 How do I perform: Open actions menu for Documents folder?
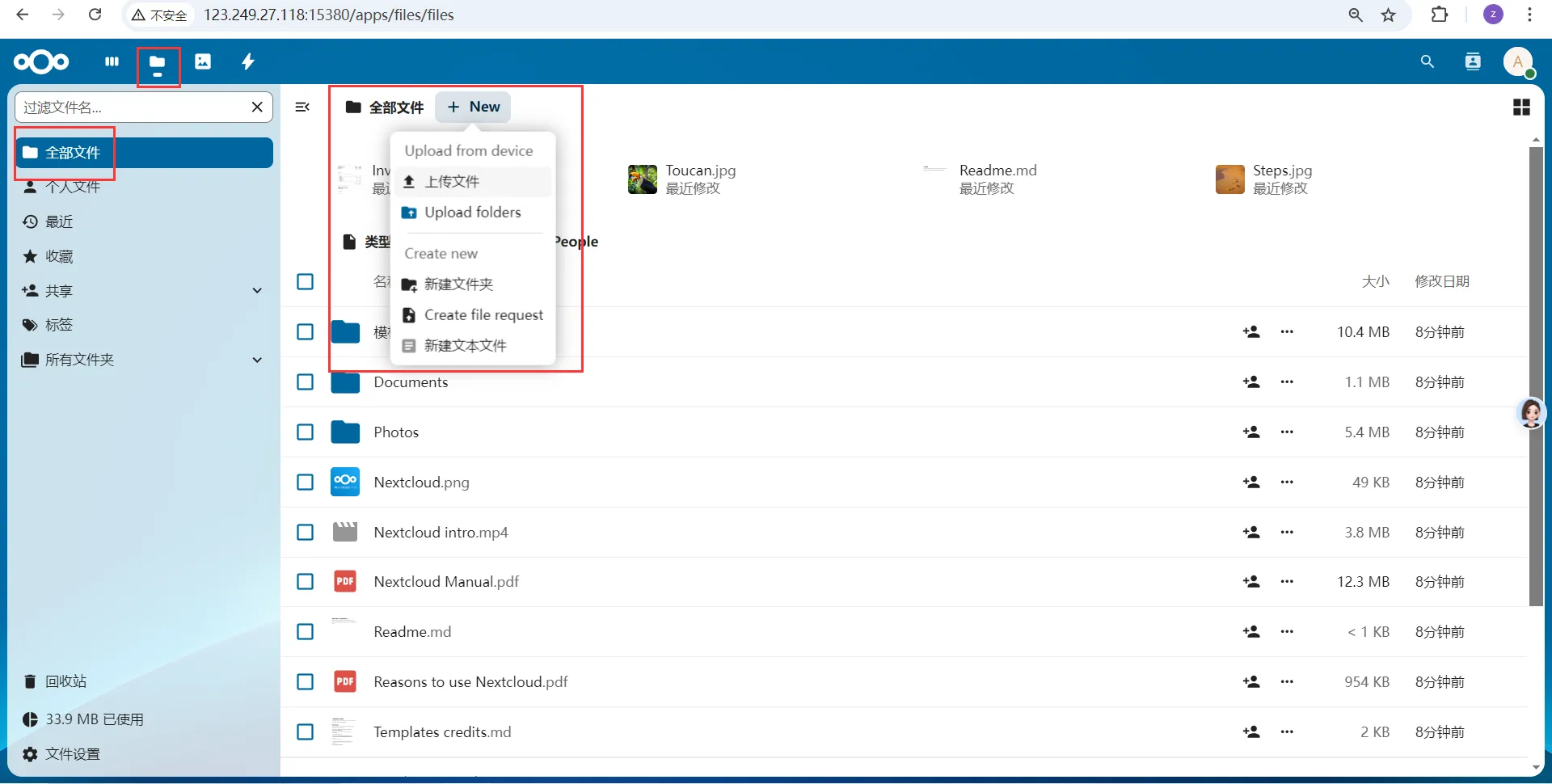[x=1287, y=382]
